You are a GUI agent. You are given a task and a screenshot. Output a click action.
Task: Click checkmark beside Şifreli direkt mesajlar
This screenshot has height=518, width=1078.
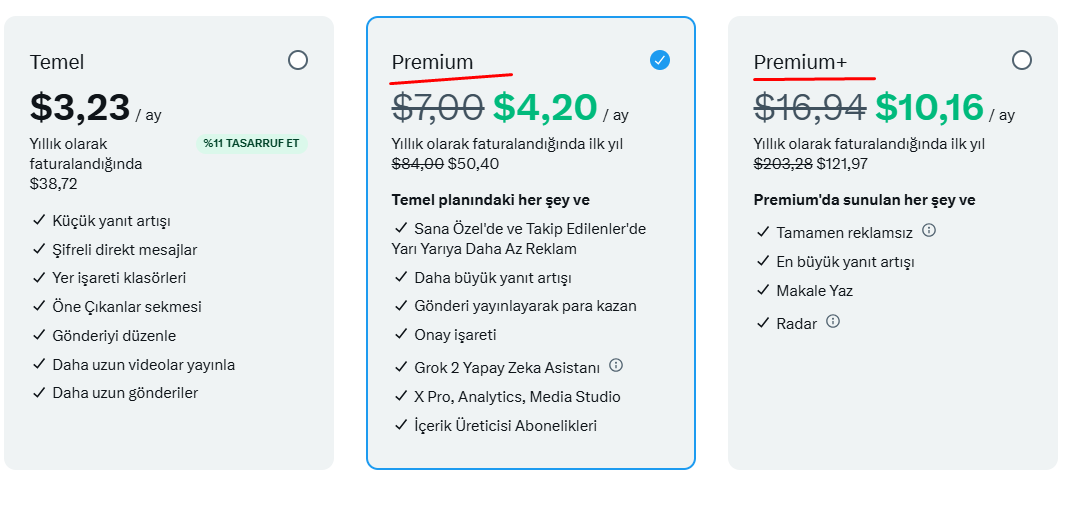tap(38, 250)
